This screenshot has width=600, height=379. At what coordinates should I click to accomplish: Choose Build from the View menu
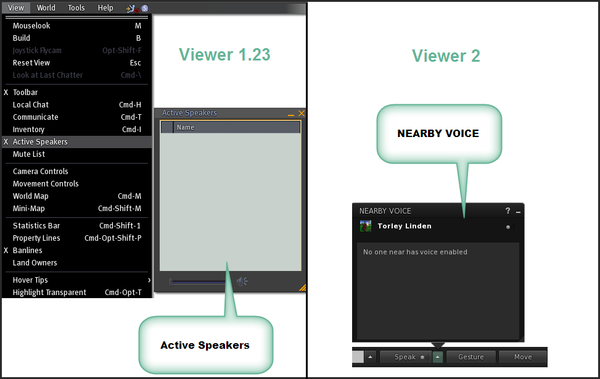coord(77,38)
